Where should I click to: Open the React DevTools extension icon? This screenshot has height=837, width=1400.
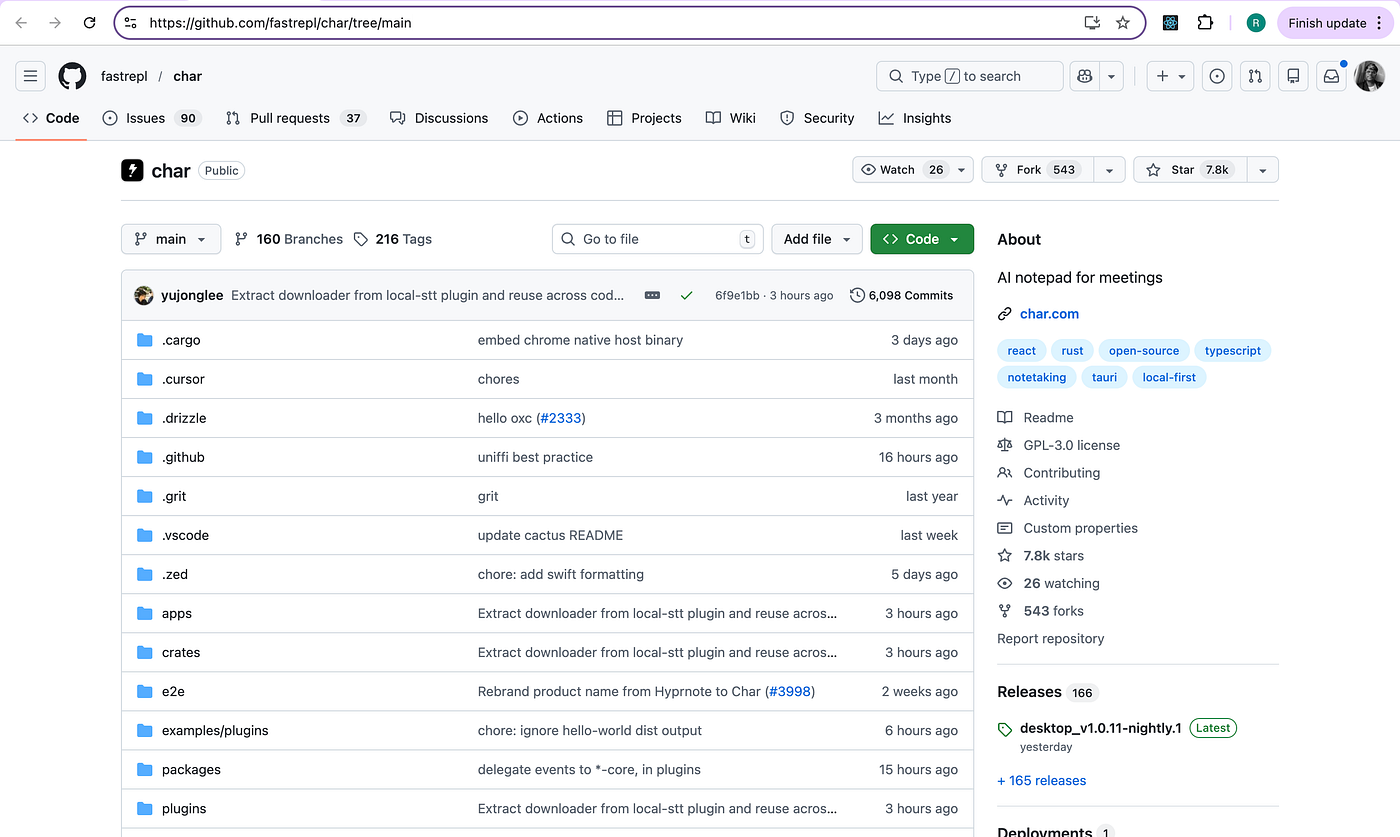point(1170,23)
